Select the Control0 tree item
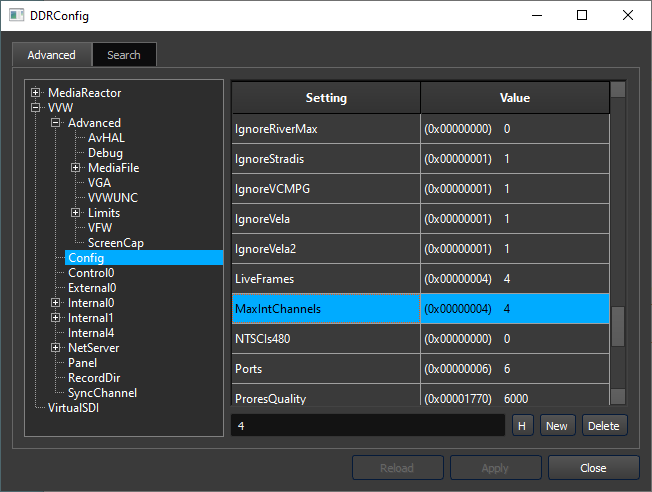Image resolution: width=652 pixels, height=492 pixels. click(91, 273)
